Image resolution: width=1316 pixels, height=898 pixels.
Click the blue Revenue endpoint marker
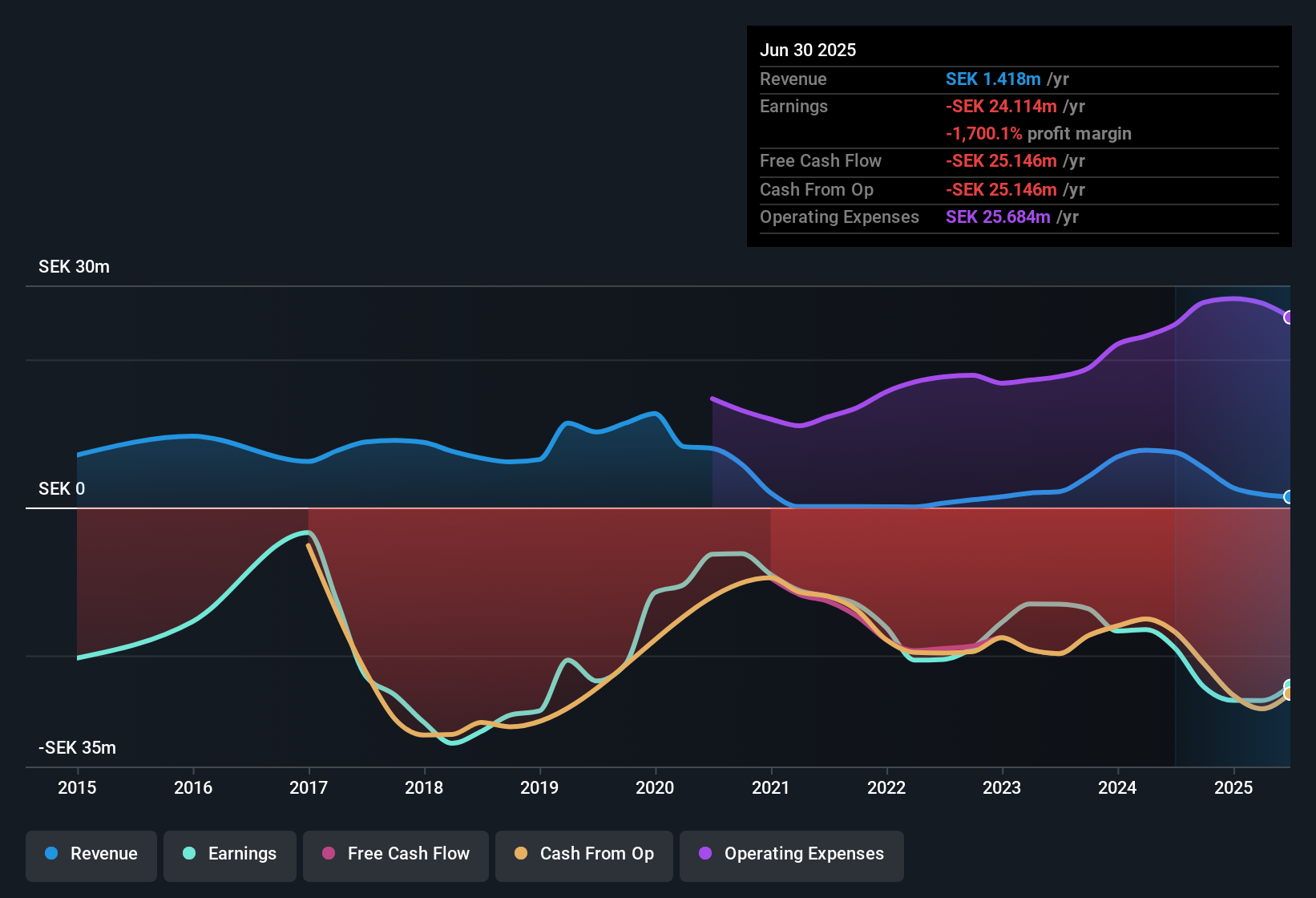1288,497
